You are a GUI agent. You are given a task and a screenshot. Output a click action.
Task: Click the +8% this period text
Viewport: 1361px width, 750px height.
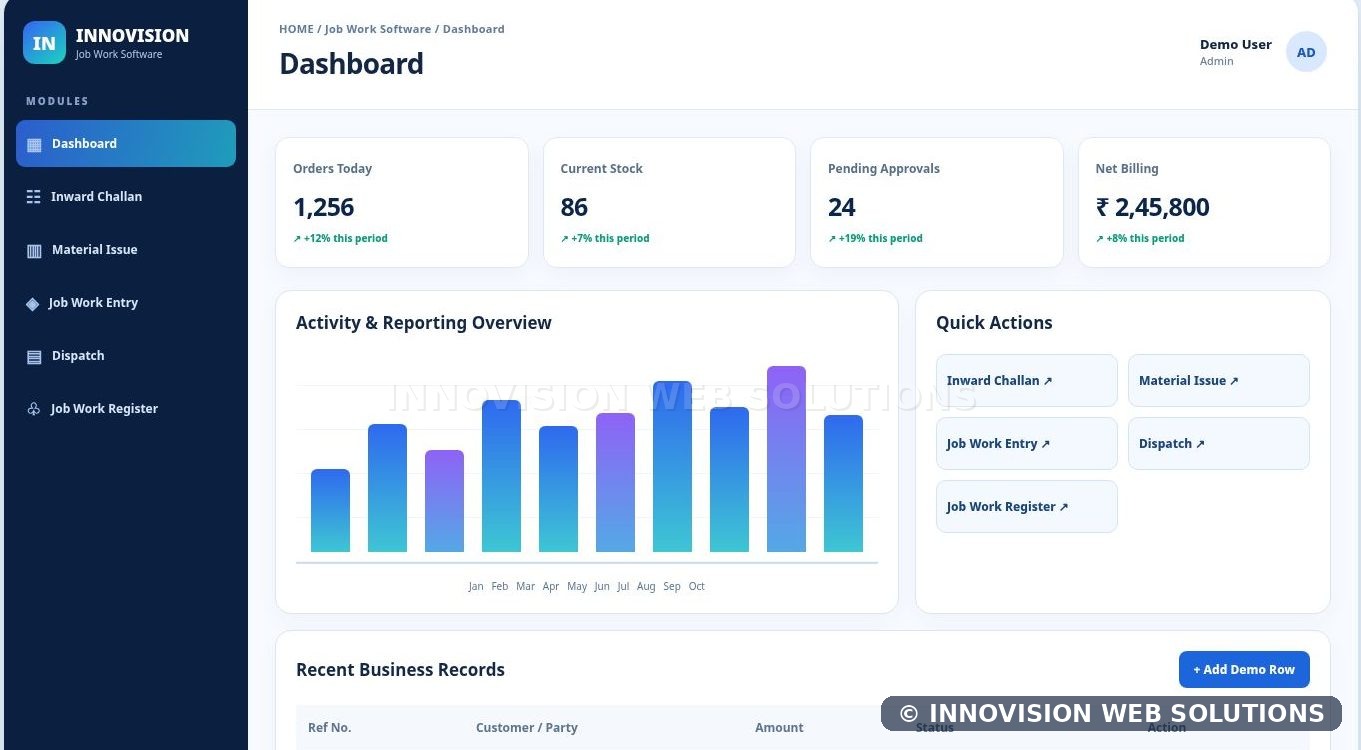[x=1140, y=239]
